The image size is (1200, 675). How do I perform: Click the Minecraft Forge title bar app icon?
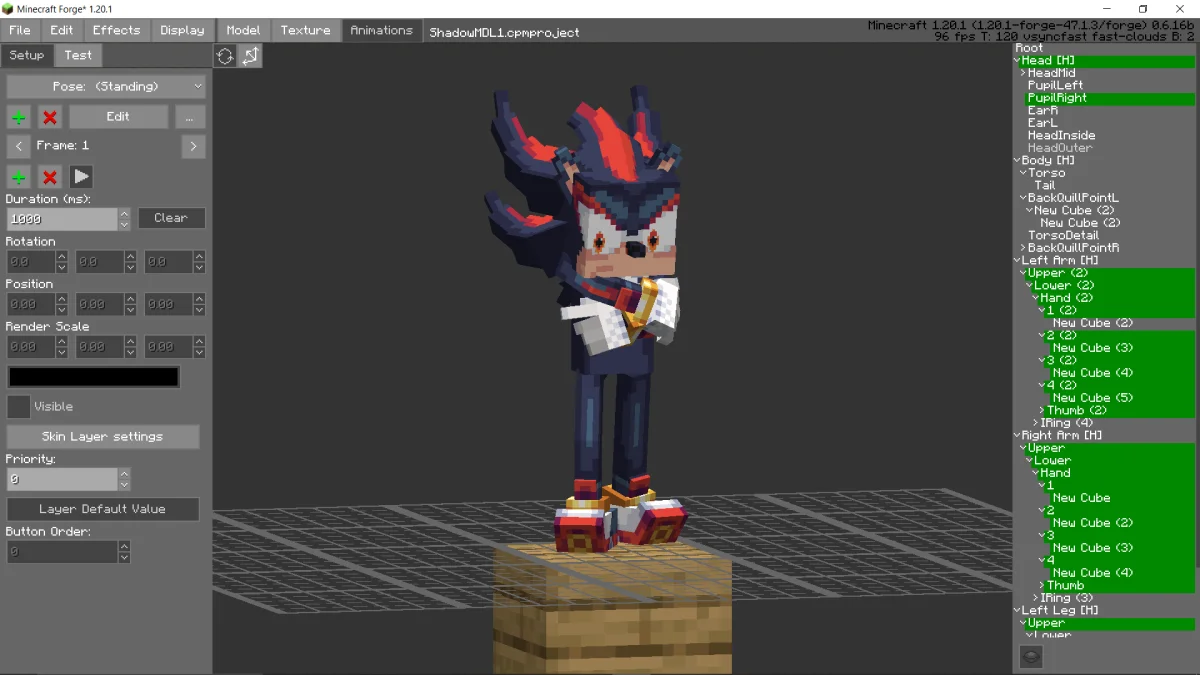point(8,9)
